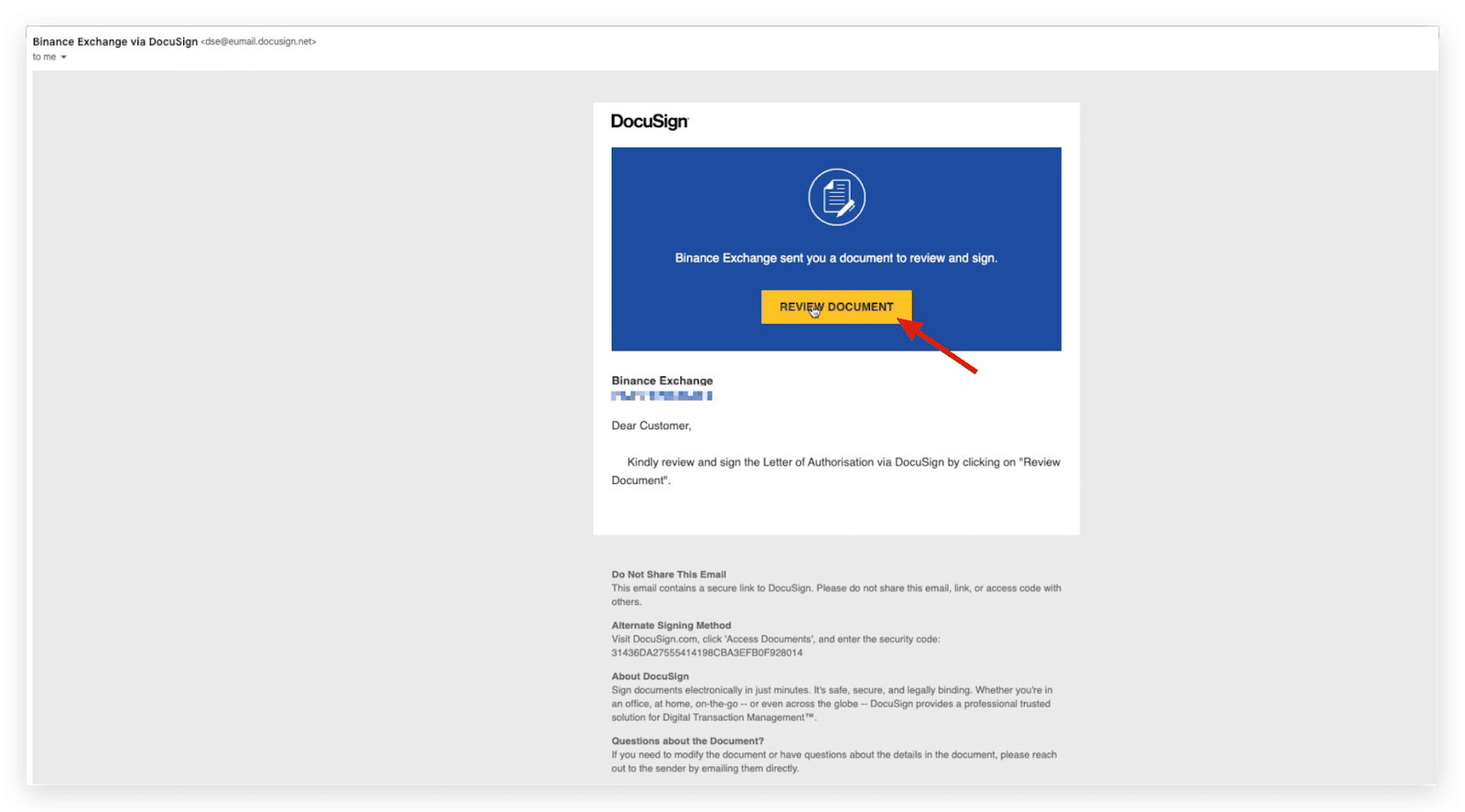Expand the "to me" recipient details arrow
The width and height of the screenshot is (1465, 812).
pos(64,58)
